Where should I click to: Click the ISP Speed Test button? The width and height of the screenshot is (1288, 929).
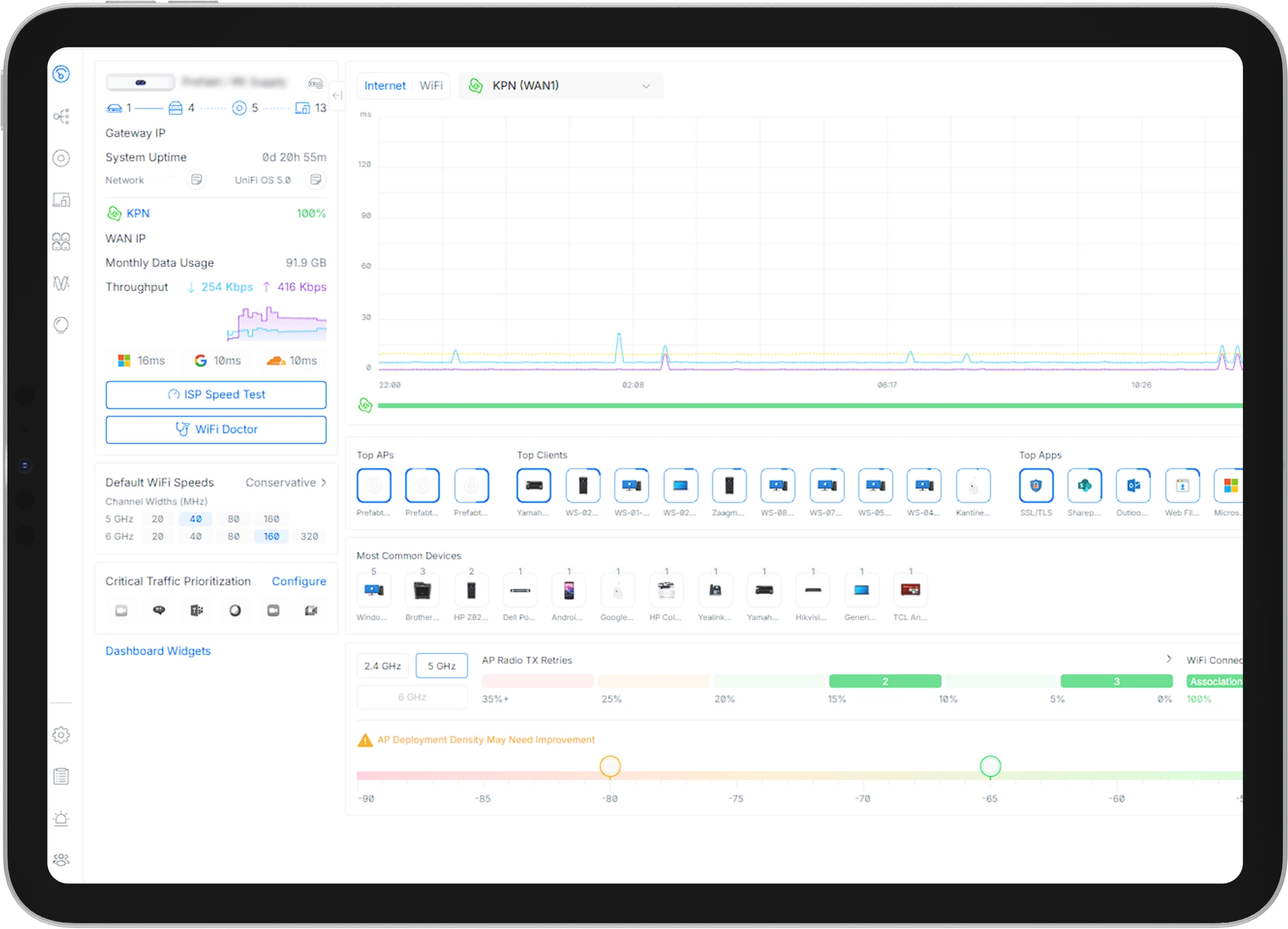(216, 395)
